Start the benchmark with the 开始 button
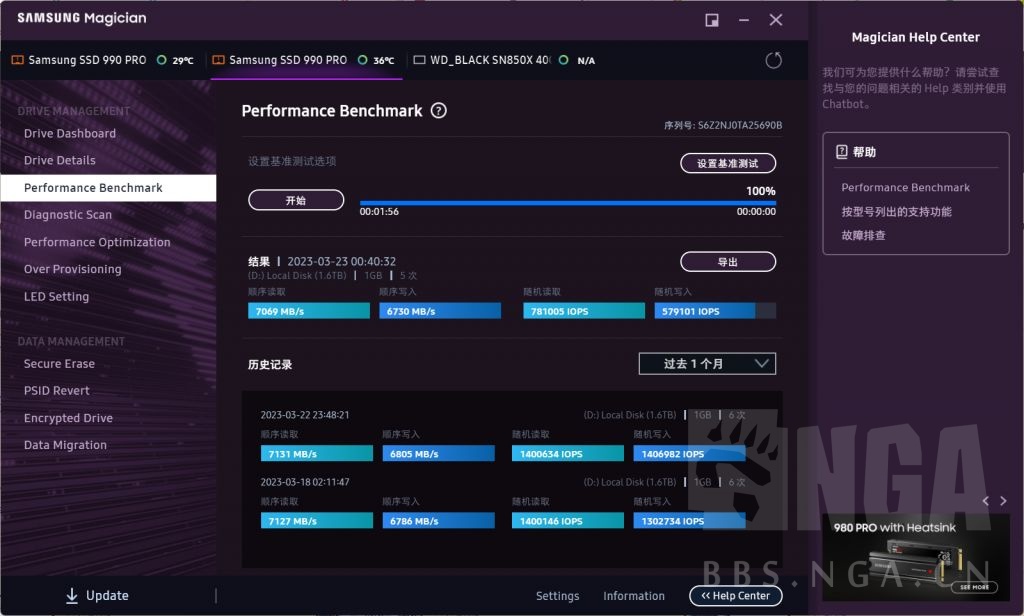 [x=296, y=200]
